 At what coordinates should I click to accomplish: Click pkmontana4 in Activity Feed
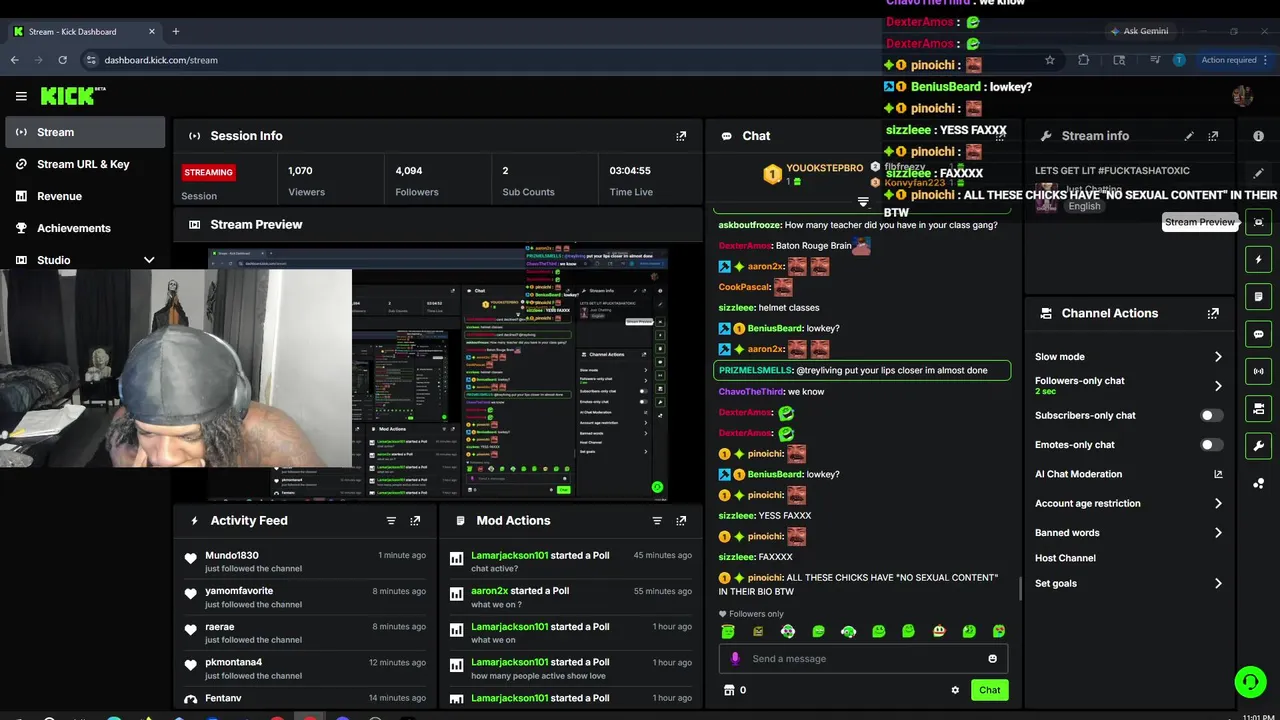[234, 662]
